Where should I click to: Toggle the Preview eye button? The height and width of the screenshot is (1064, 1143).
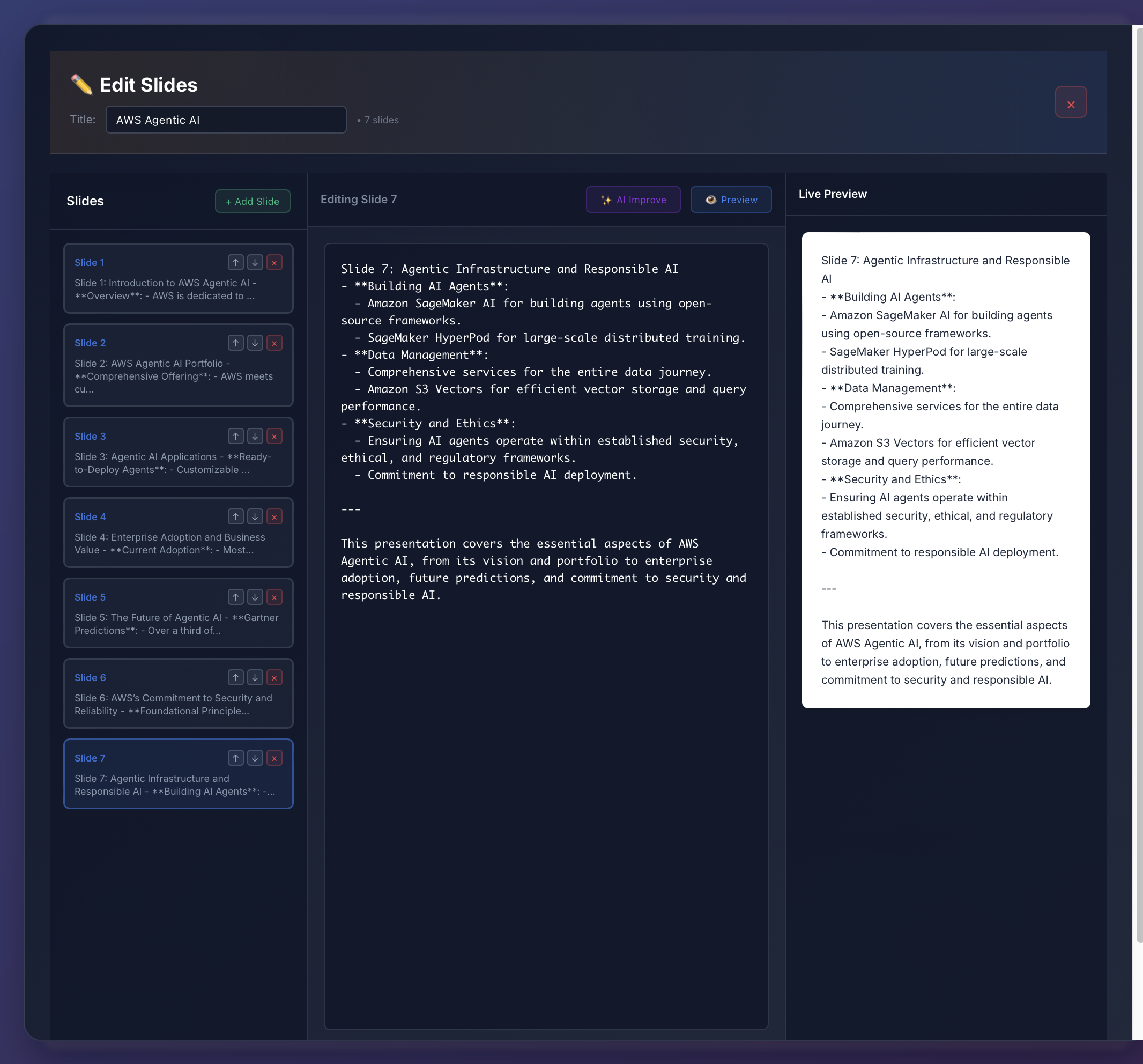[731, 199]
